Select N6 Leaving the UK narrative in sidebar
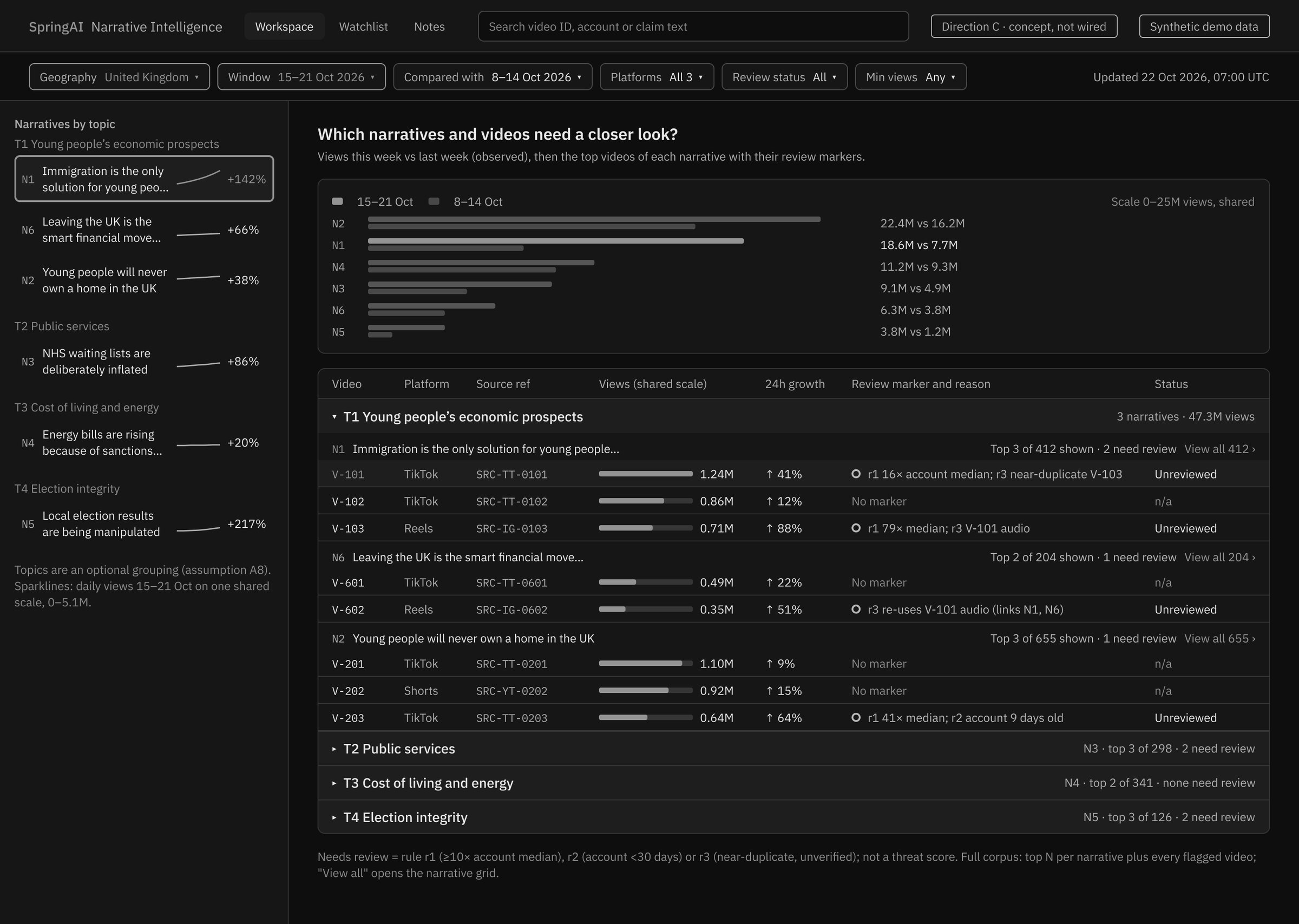Image resolution: width=1299 pixels, height=924 pixels. pyautogui.click(x=144, y=230)
